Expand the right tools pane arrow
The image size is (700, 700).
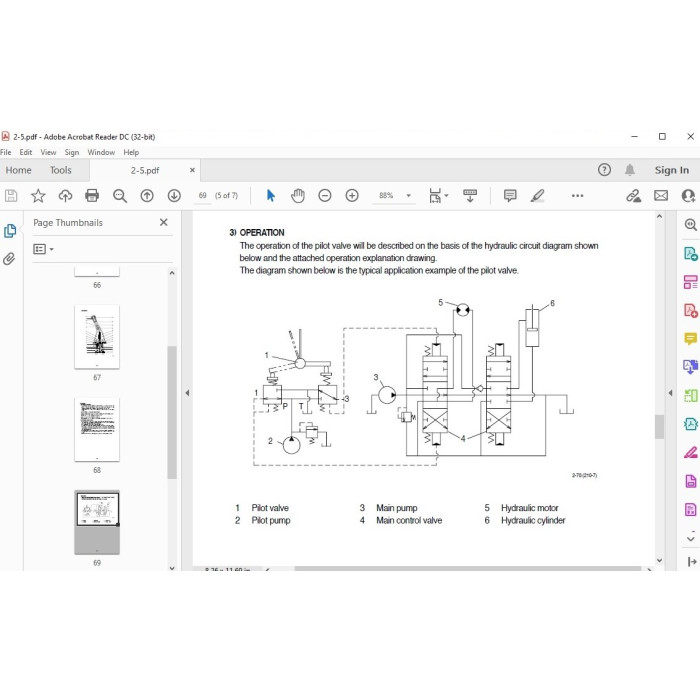(x=670, y=393)
